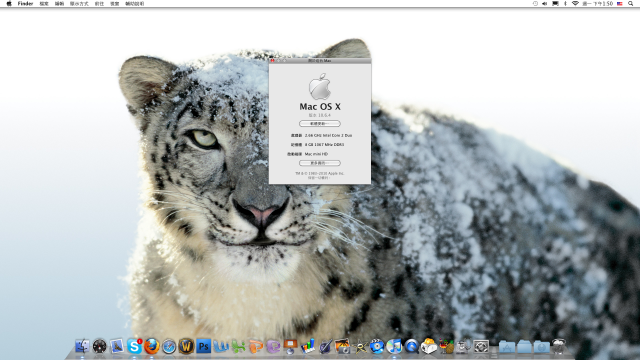
Task: Open Finder from the dock
Action: pyautogui.click(x=82, y=346)
